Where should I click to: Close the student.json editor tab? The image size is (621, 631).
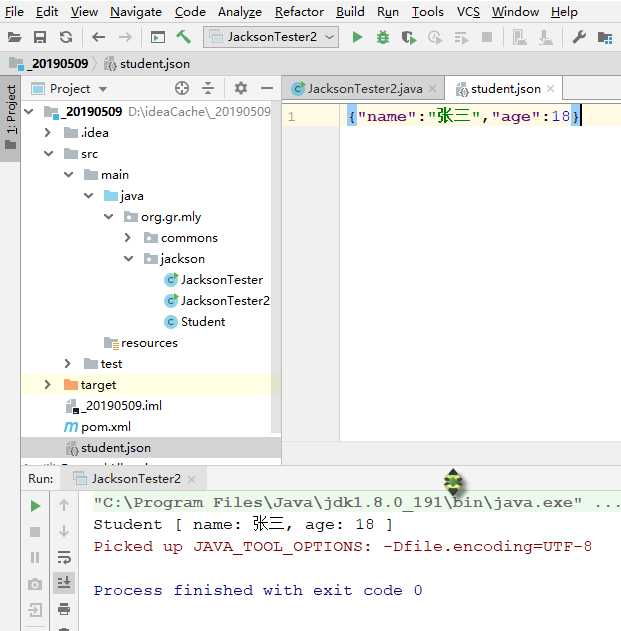551,89
